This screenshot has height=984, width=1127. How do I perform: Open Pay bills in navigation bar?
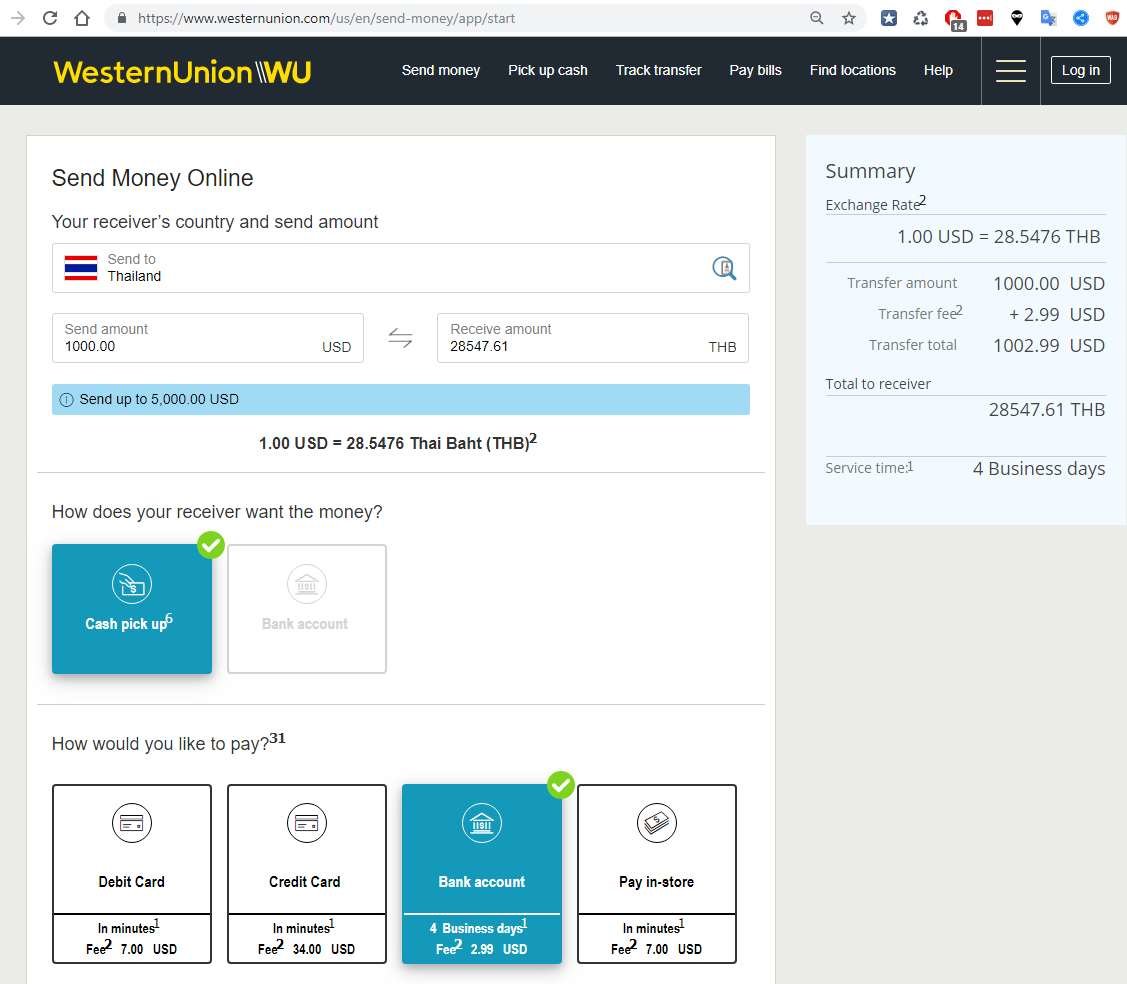pyautogui.click(x=755, y=70)
